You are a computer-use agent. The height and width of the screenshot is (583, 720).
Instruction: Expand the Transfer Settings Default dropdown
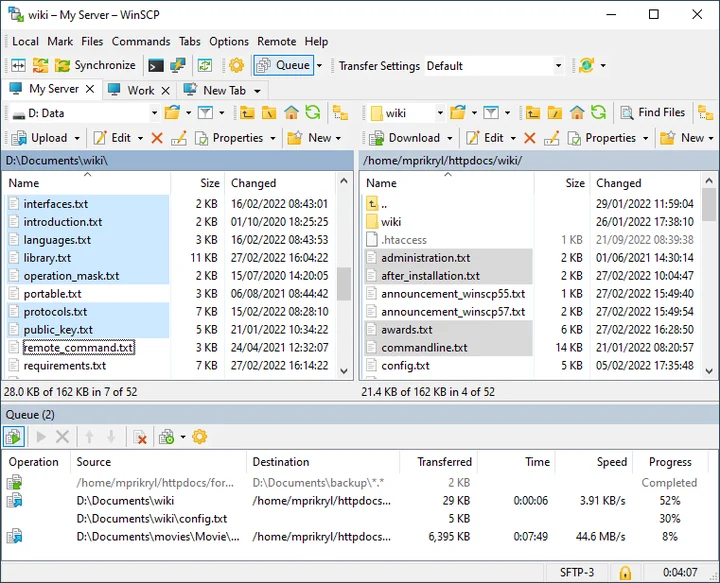(558, 66)
